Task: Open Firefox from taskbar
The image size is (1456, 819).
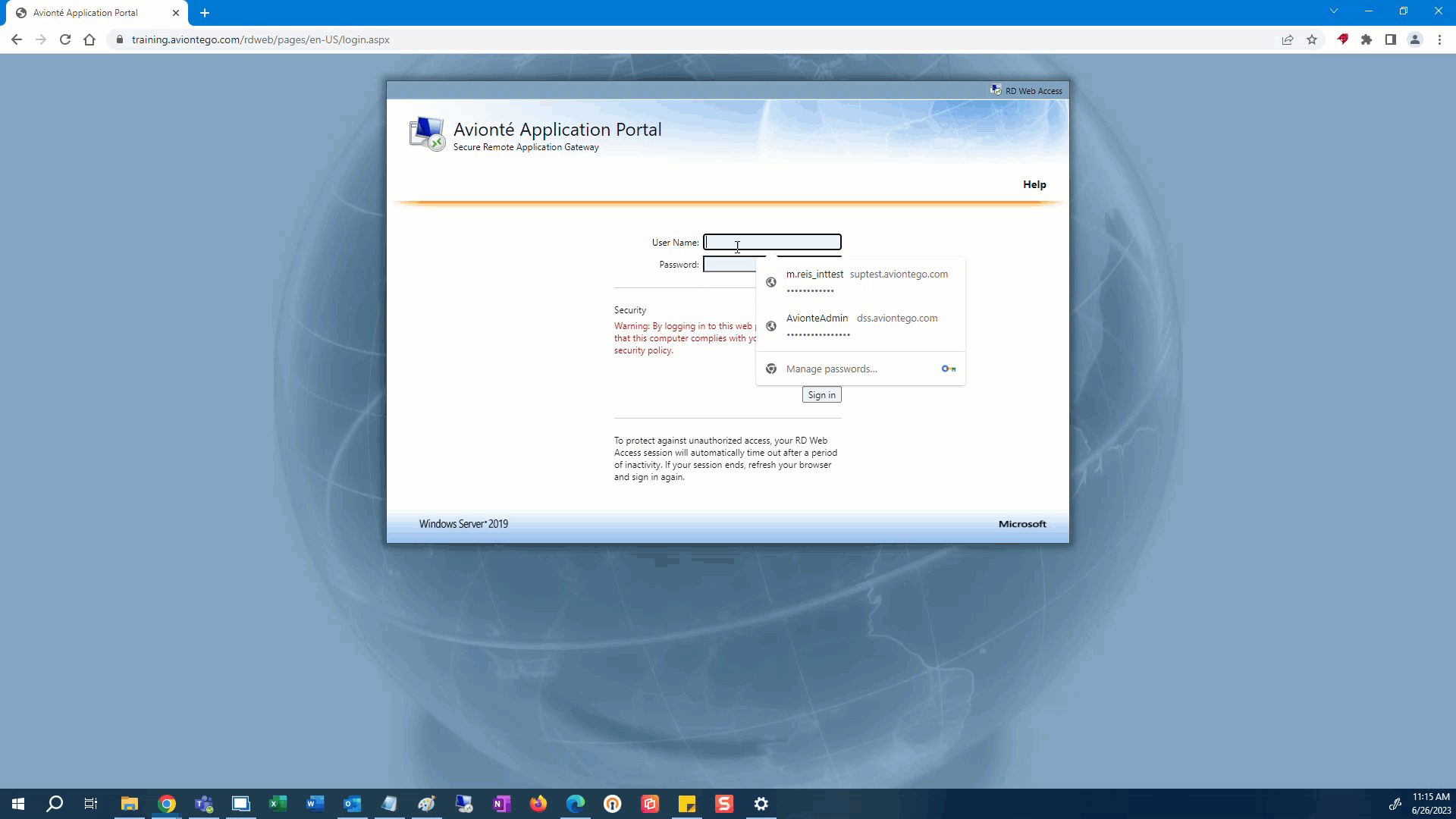Action: tap(538, 804)
